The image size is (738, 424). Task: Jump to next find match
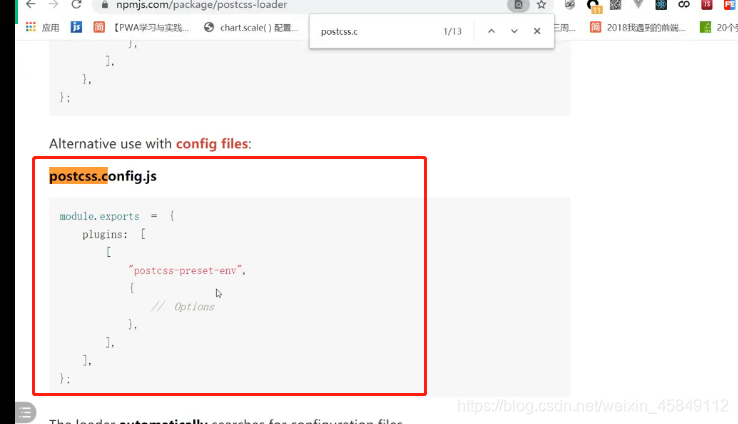(514, 31)
